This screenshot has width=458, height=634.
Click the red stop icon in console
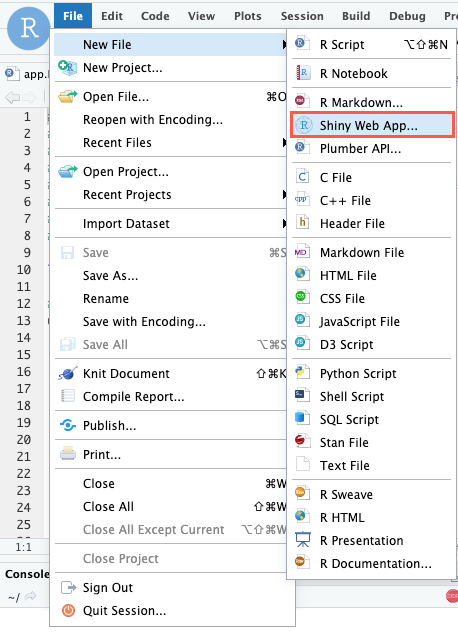(x=452, y=596)
